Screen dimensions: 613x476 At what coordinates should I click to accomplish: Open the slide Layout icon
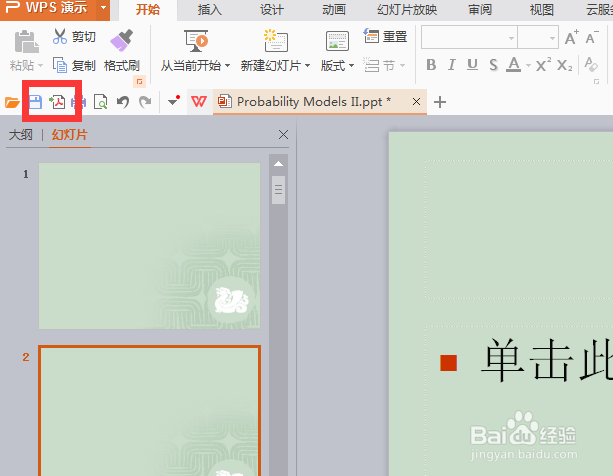(337, 41)
